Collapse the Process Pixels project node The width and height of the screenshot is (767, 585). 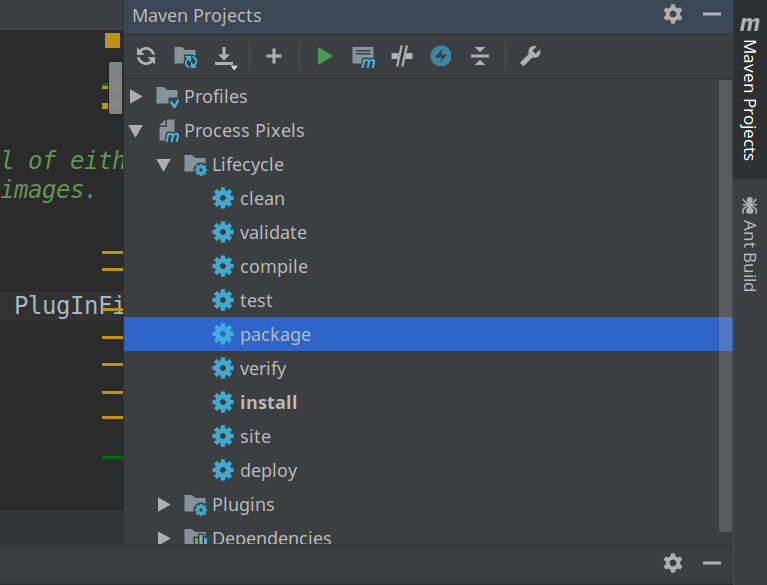click(x=137, y=131)
